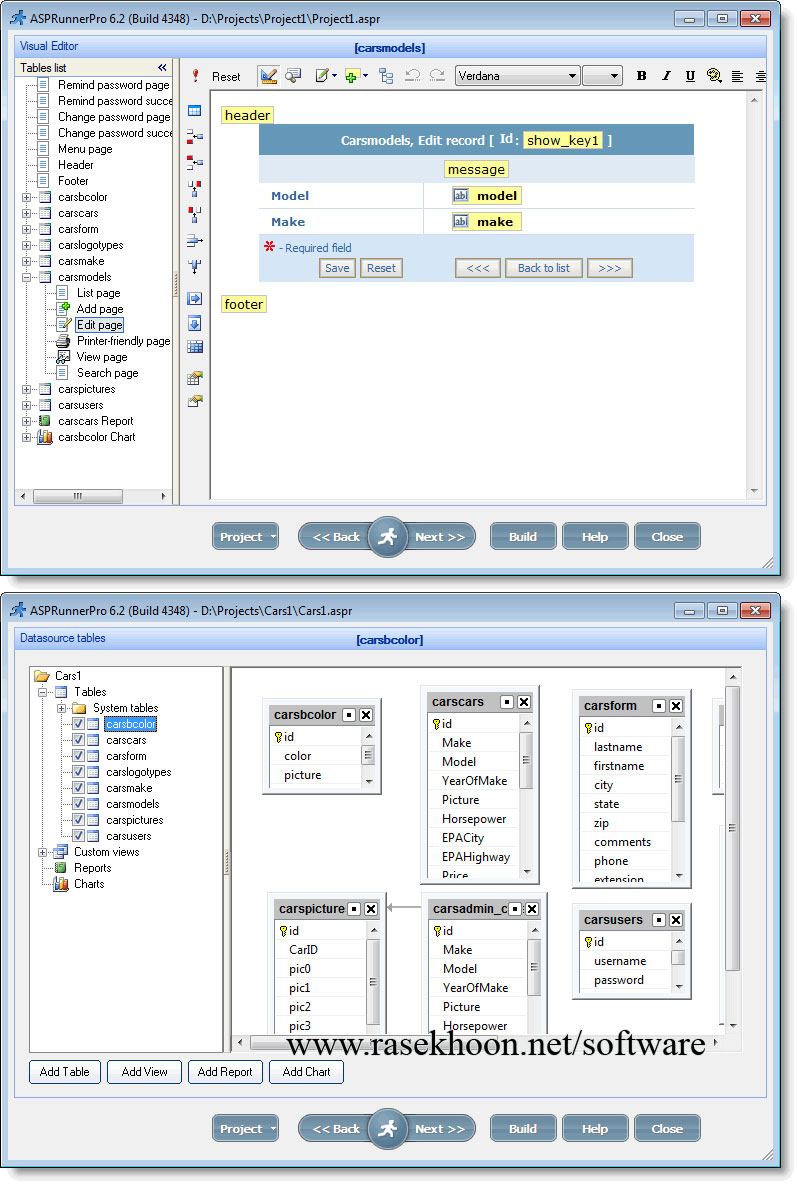Select Printer-friendly page under carsmodels
Image resolution: width=797 pixels, height=1184 pixels.
pyautogui.click(x=123, y=341)
